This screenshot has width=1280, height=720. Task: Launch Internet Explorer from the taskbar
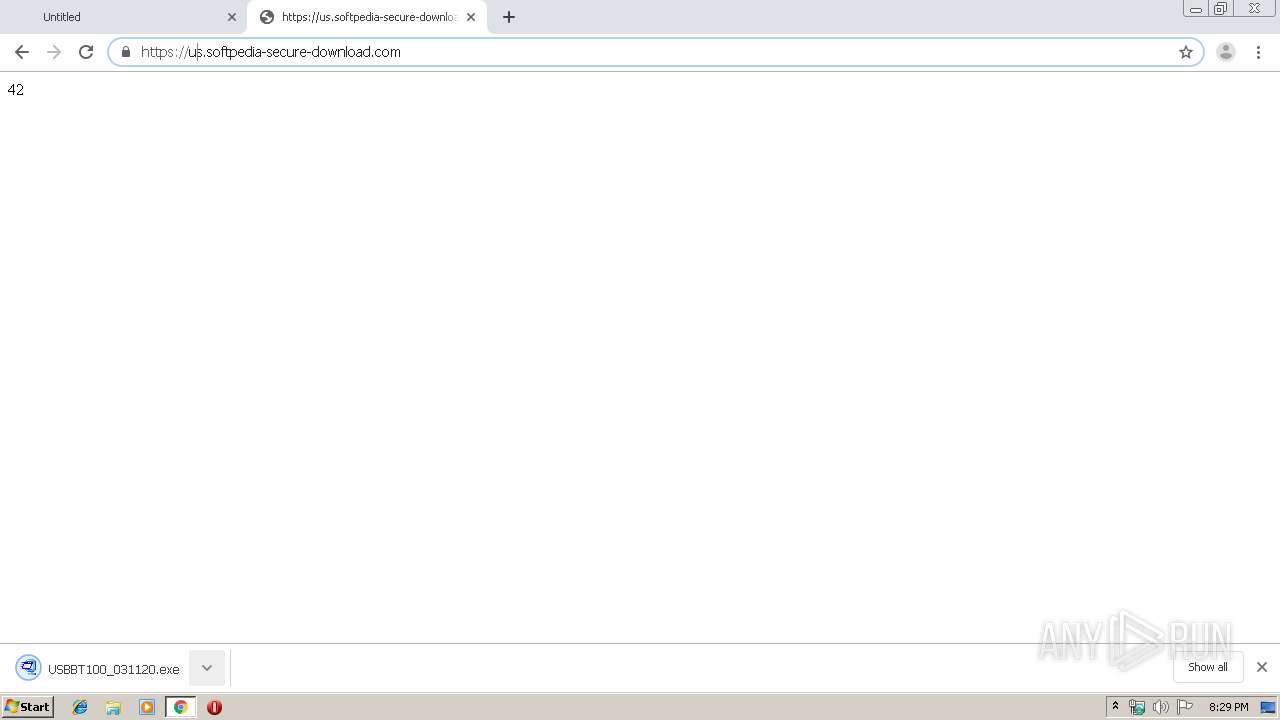coord(80,707)
